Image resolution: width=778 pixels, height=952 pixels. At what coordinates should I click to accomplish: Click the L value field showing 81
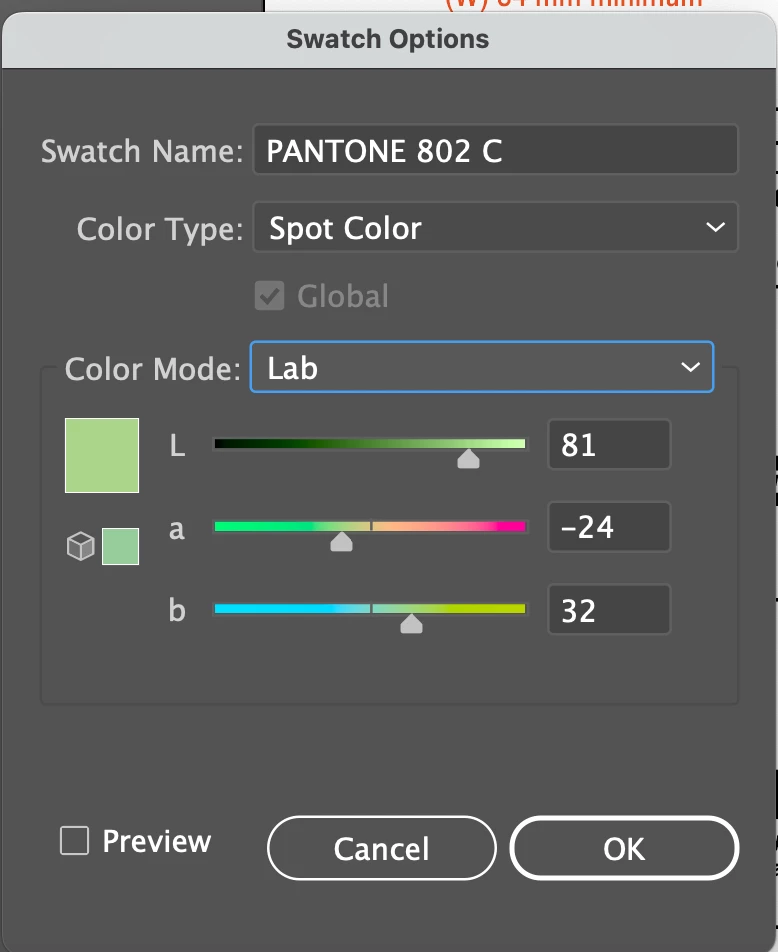coord(609,444)
